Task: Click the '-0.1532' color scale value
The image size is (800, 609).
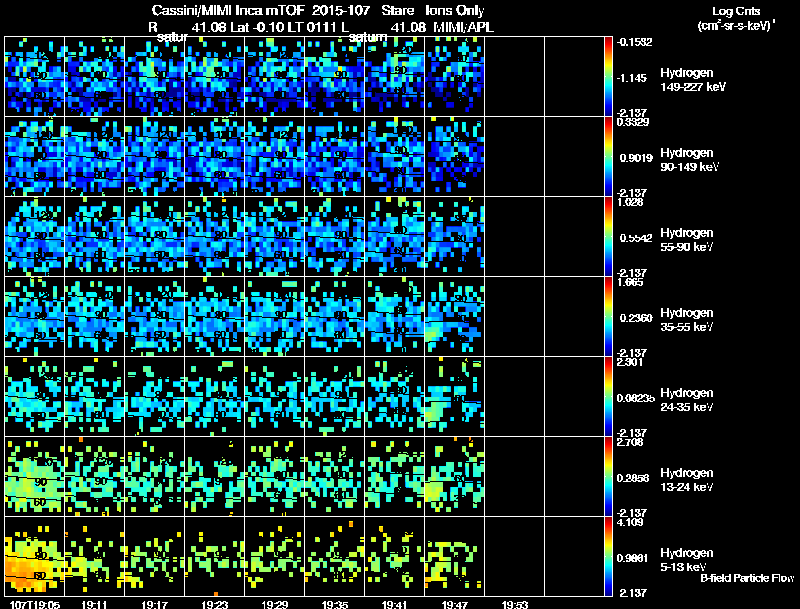Action: click(x=634, y=42)
